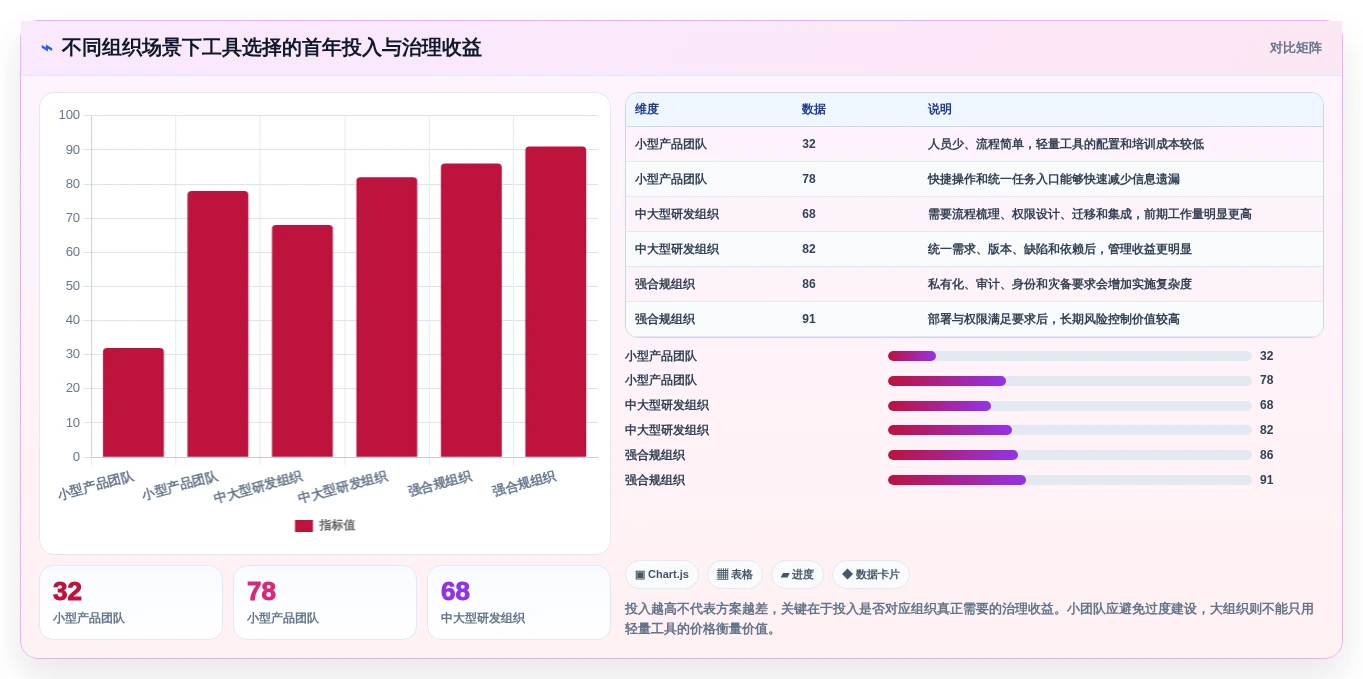Click the progress bar labeled 91
The width and height of the screenshot is (1363, 679).
point(1070,480)
